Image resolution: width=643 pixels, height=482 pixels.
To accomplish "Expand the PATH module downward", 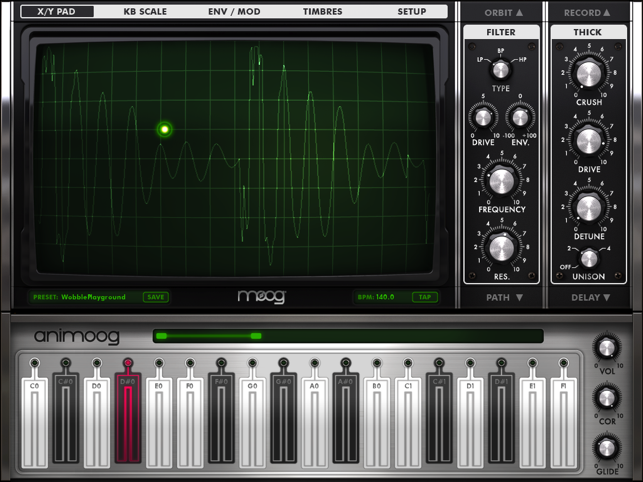I will tap(501, 297).
